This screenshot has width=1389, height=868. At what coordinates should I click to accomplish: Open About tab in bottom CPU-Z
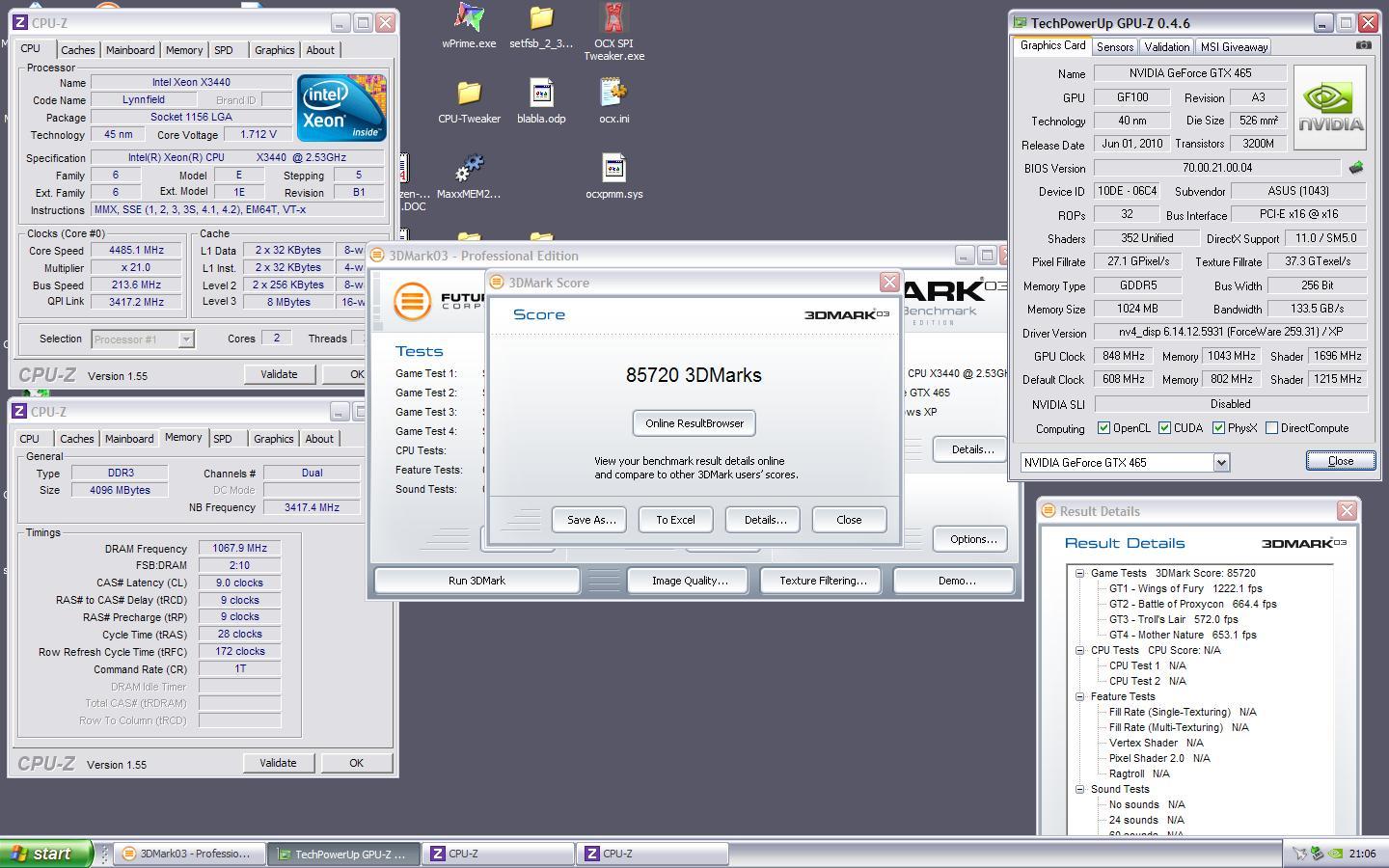click(x=319, y=439)
